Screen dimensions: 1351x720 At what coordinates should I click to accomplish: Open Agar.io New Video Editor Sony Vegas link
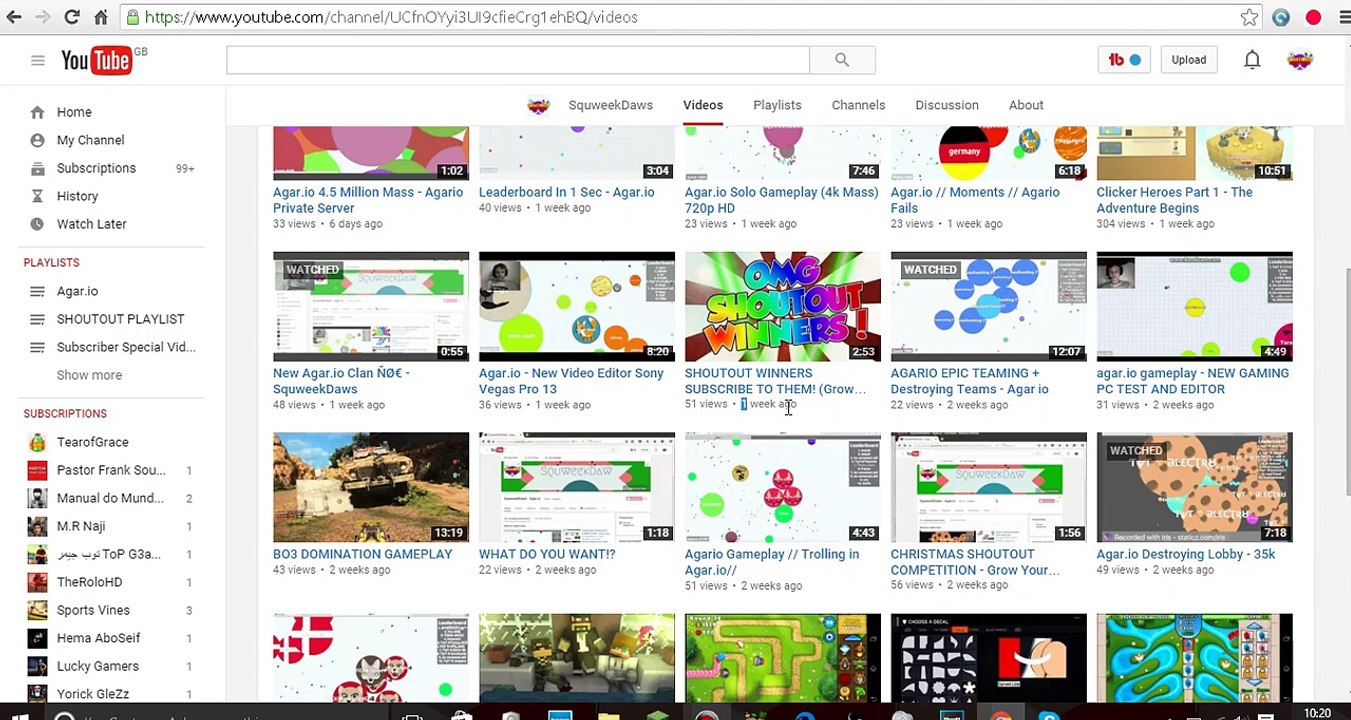click(x=571, y=381)
